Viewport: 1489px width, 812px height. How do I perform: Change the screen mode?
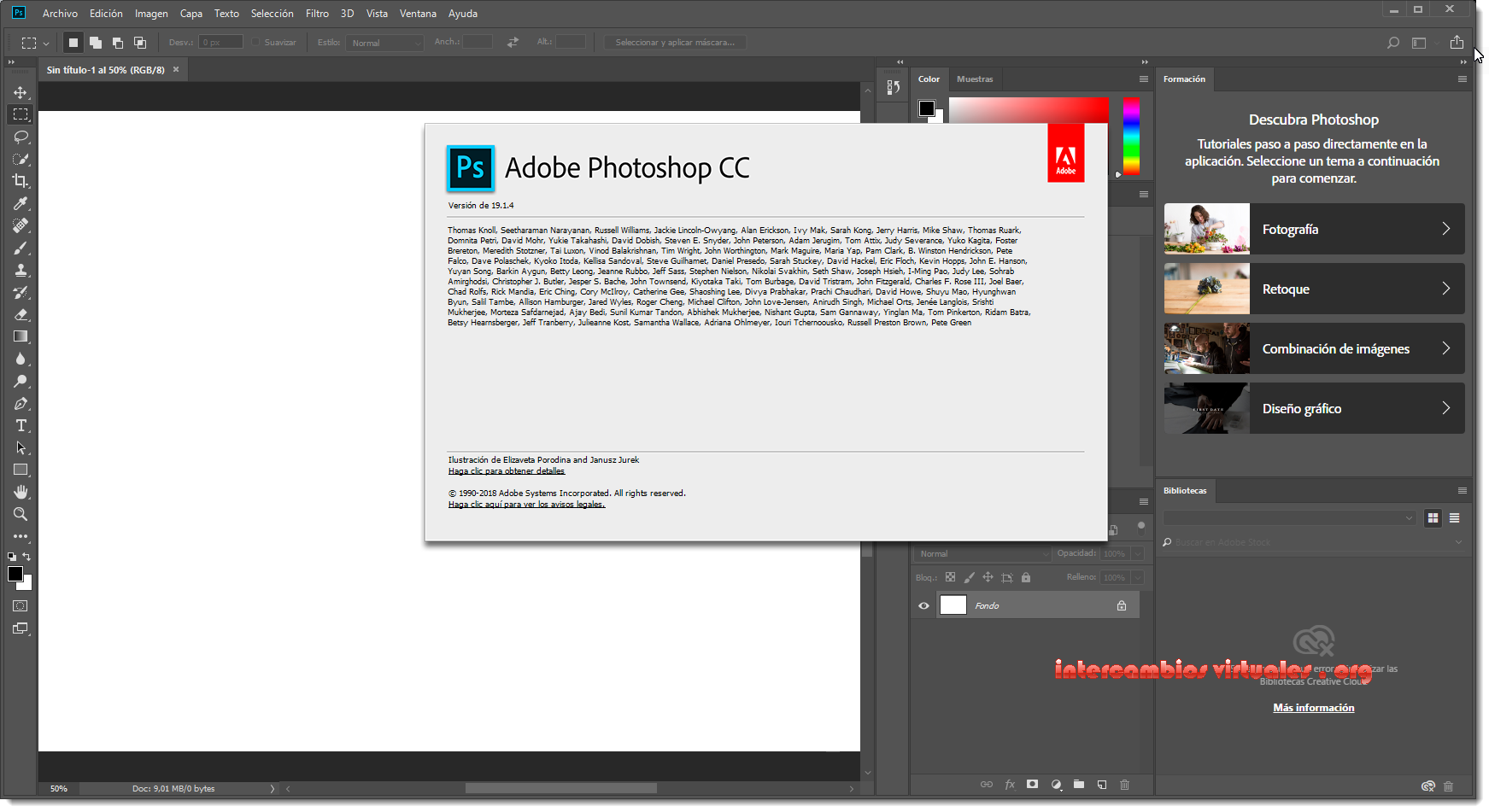coord(21,628)
